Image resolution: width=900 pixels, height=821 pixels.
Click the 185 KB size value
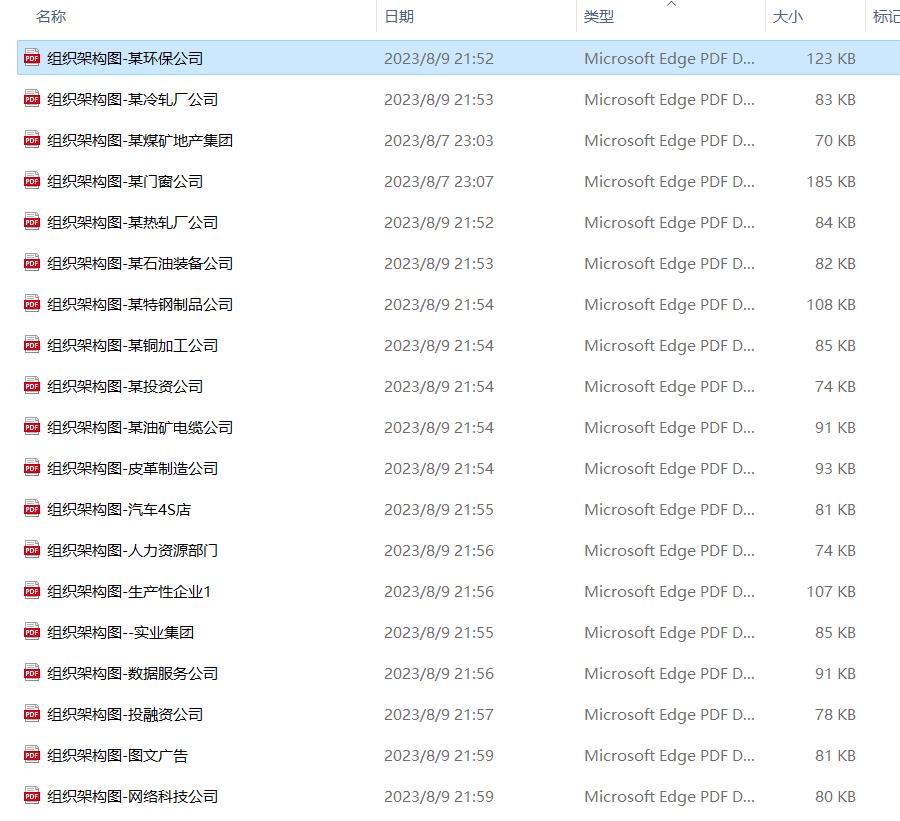pyautogui.click(x=831, y=181)
